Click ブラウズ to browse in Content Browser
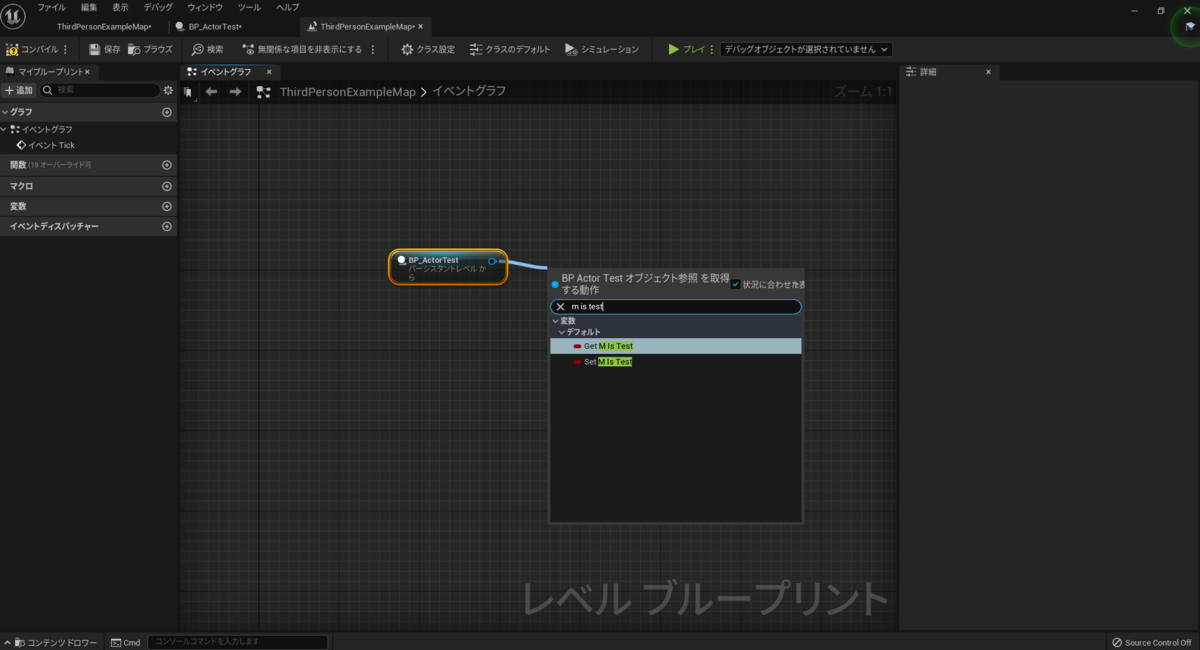 pos(150,49)
